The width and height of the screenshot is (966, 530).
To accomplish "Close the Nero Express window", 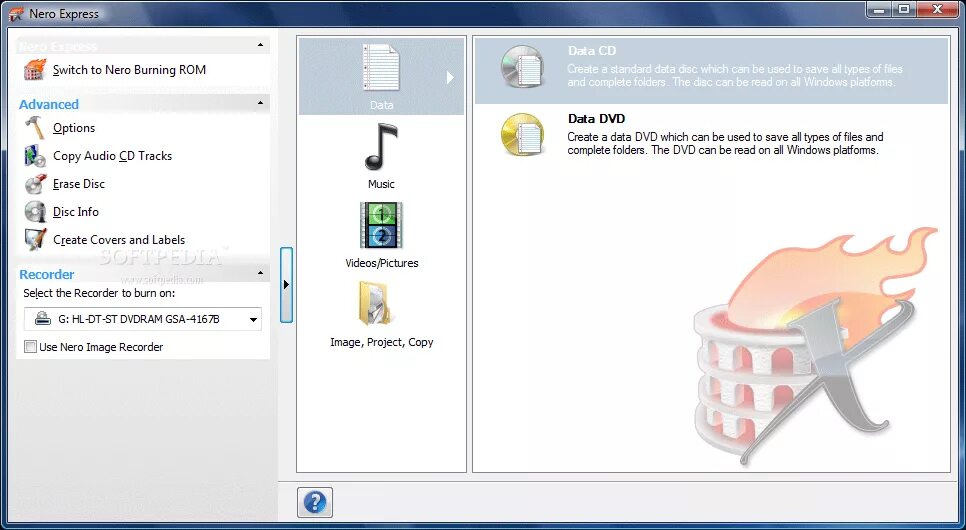I will pyautogui.click(x=937, y=9).
